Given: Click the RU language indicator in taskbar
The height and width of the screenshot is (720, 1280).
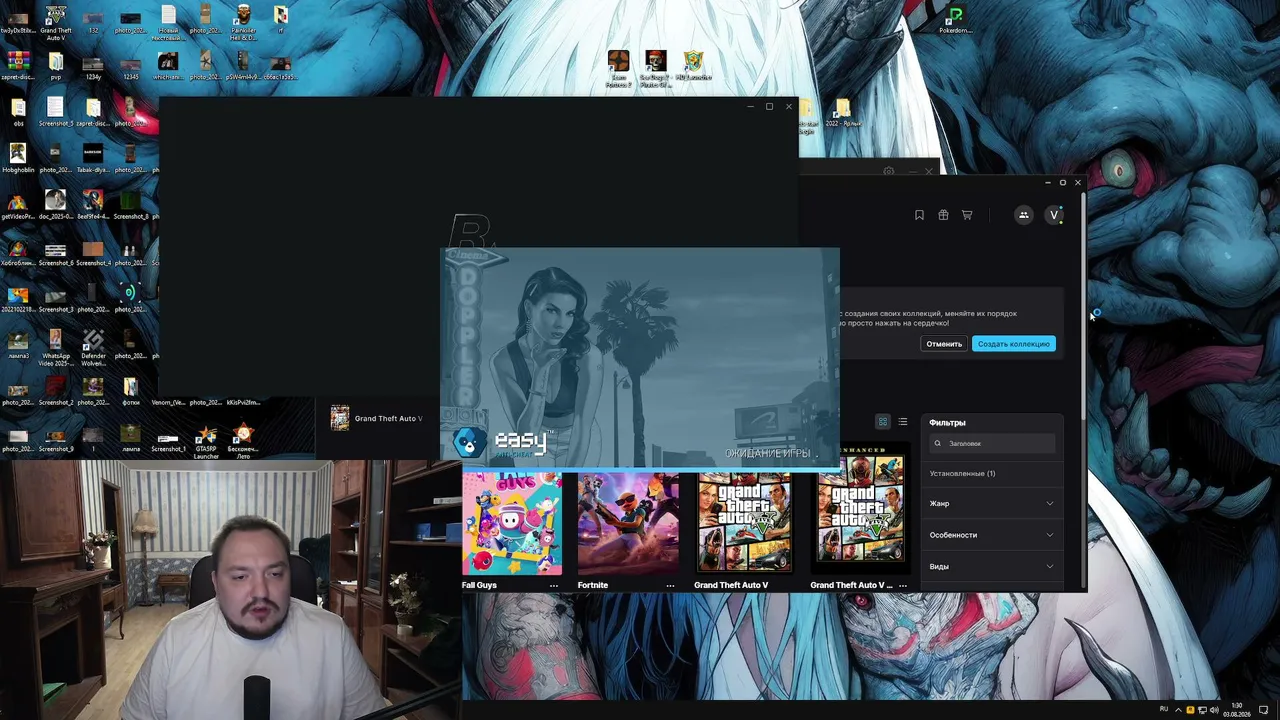Looking at the screenshot, I should point(1164,709).
